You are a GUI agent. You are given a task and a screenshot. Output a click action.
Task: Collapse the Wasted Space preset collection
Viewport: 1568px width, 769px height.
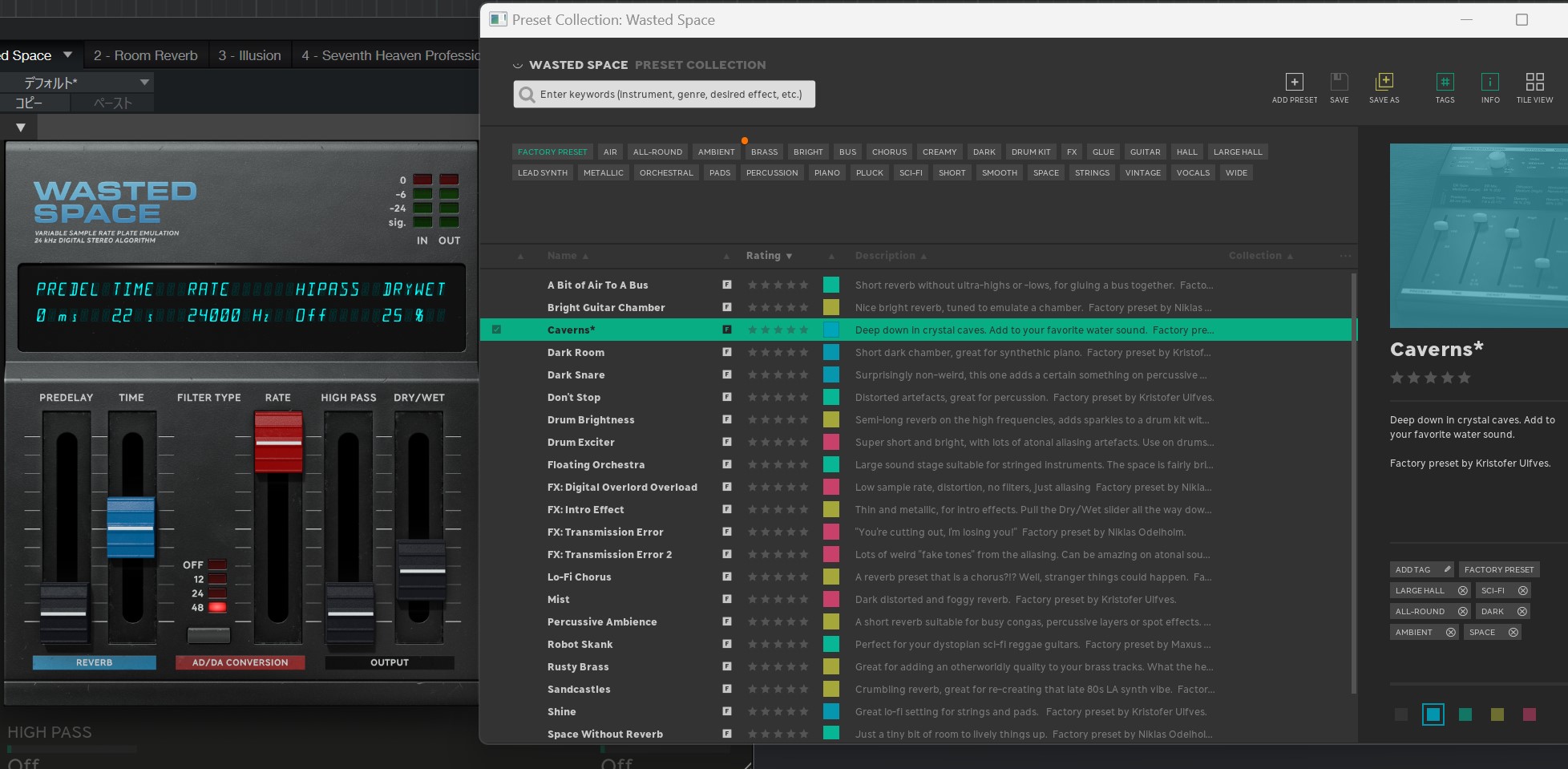pyautogui.click(x=518, y=66)
